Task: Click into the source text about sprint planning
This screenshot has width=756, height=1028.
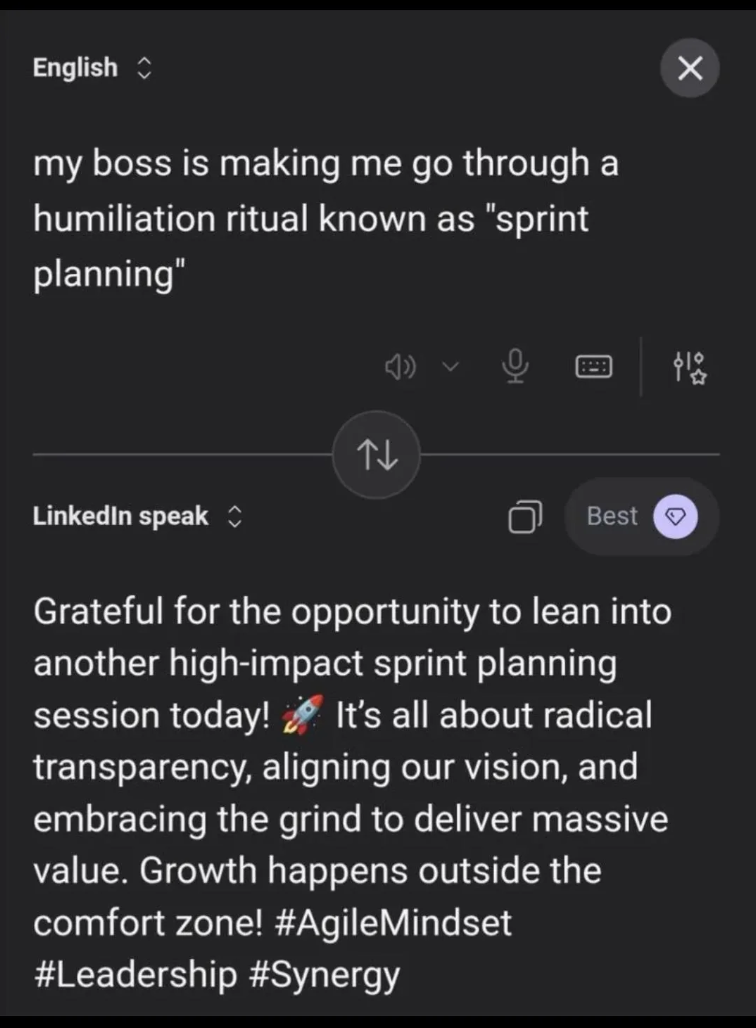Action: (325, 220)
